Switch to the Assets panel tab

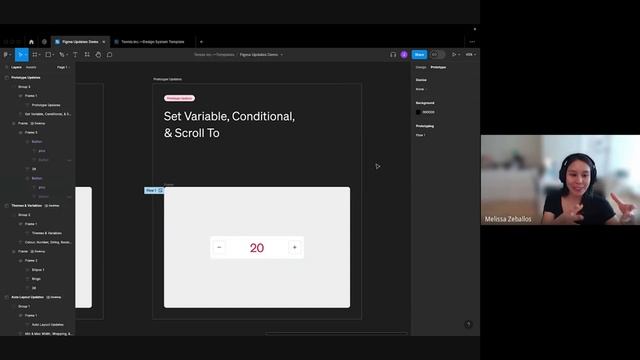(x=31, y=67)
